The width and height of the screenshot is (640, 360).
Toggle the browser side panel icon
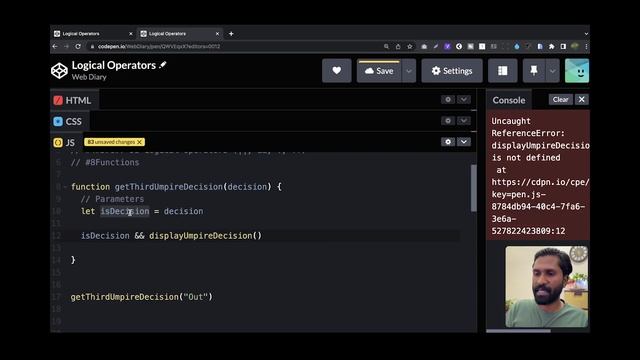coord(563,47)
